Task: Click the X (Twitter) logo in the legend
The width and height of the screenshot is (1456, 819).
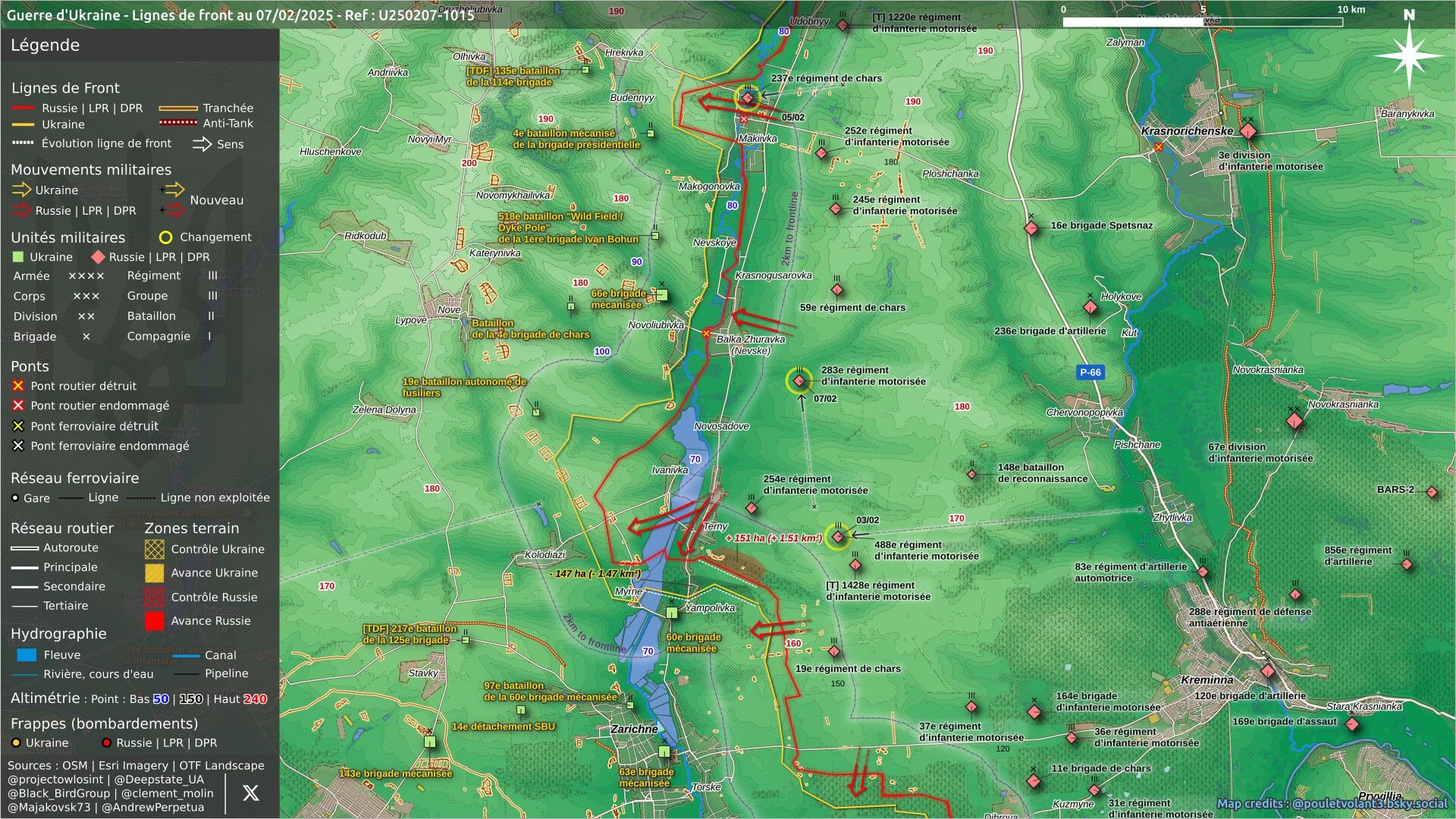Action: point(251,793)
